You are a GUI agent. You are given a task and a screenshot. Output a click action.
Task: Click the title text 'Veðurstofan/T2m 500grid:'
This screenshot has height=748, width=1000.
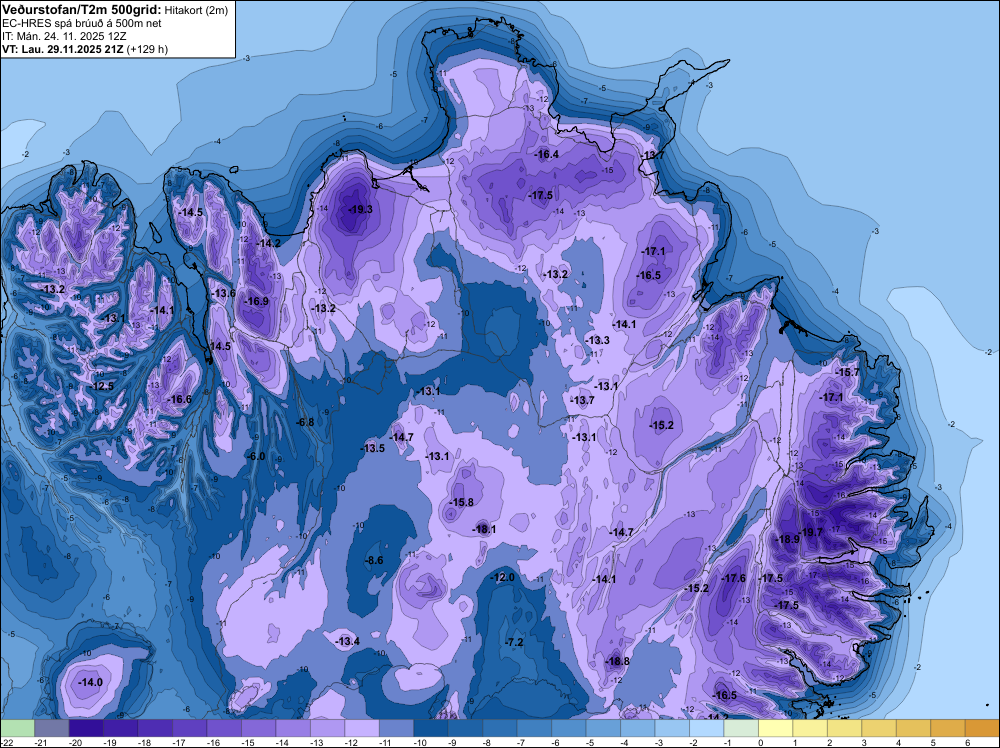[x=80, y=8]
